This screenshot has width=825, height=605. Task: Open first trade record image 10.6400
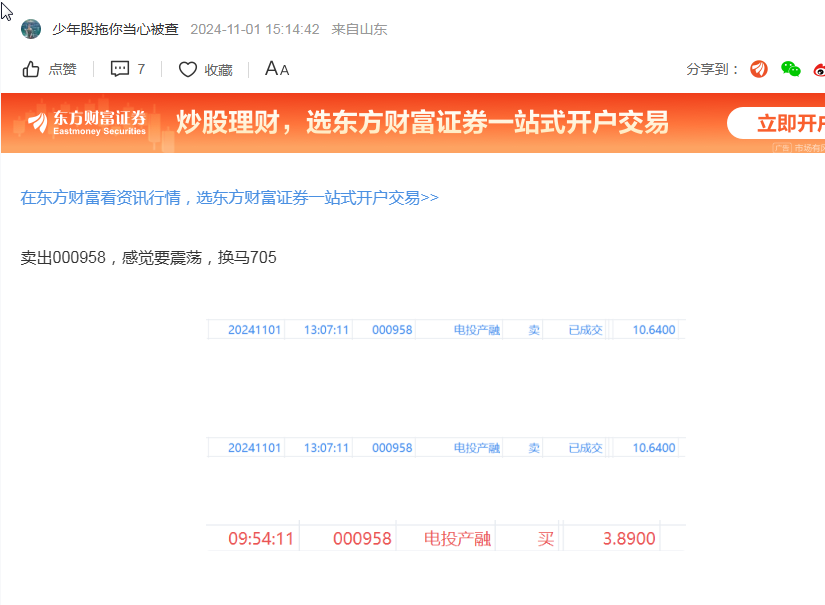pos(446,330)
